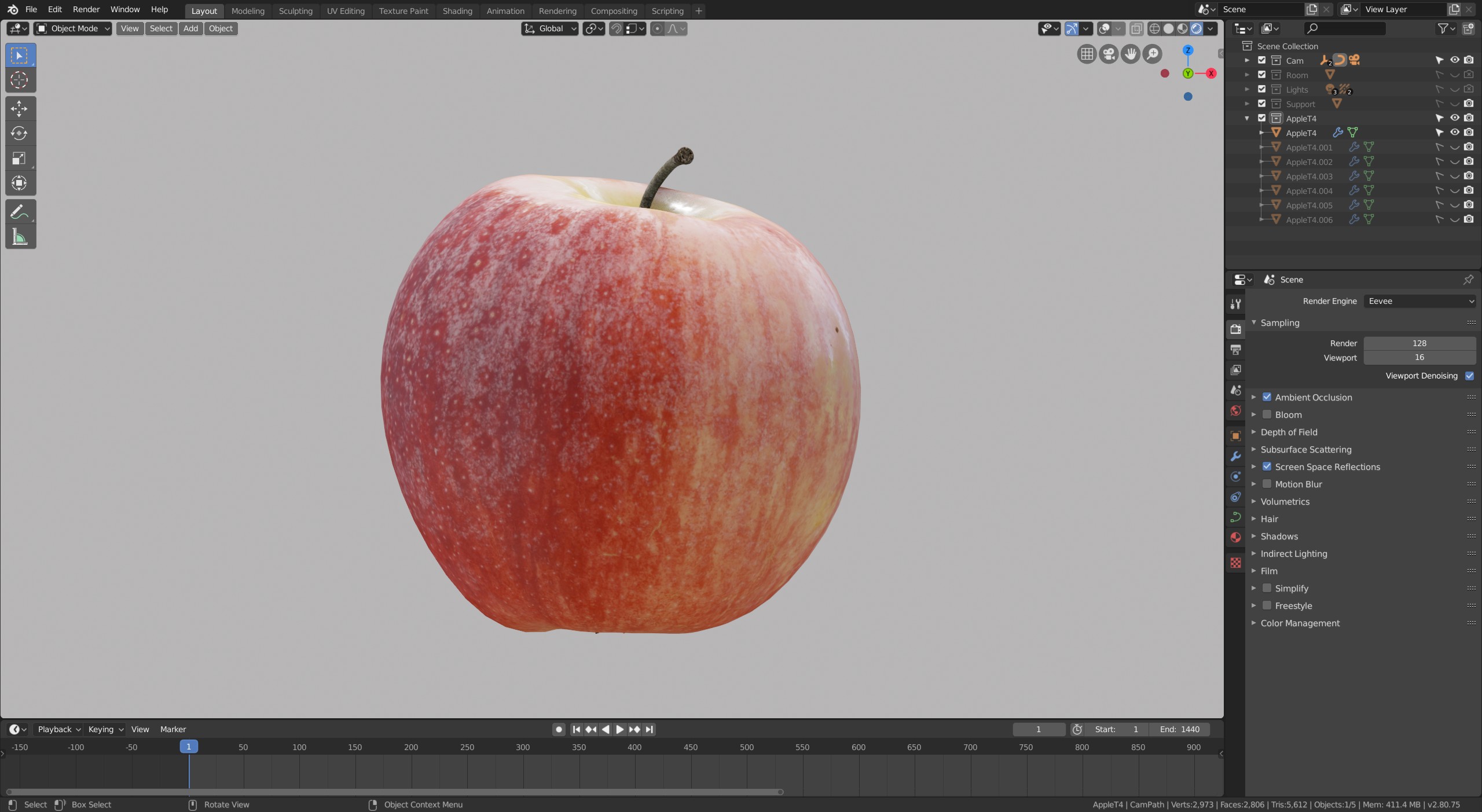Viewport: 1482px width, 812px height.
Task: Click the Render samples value field
Action: point(1419,343)
